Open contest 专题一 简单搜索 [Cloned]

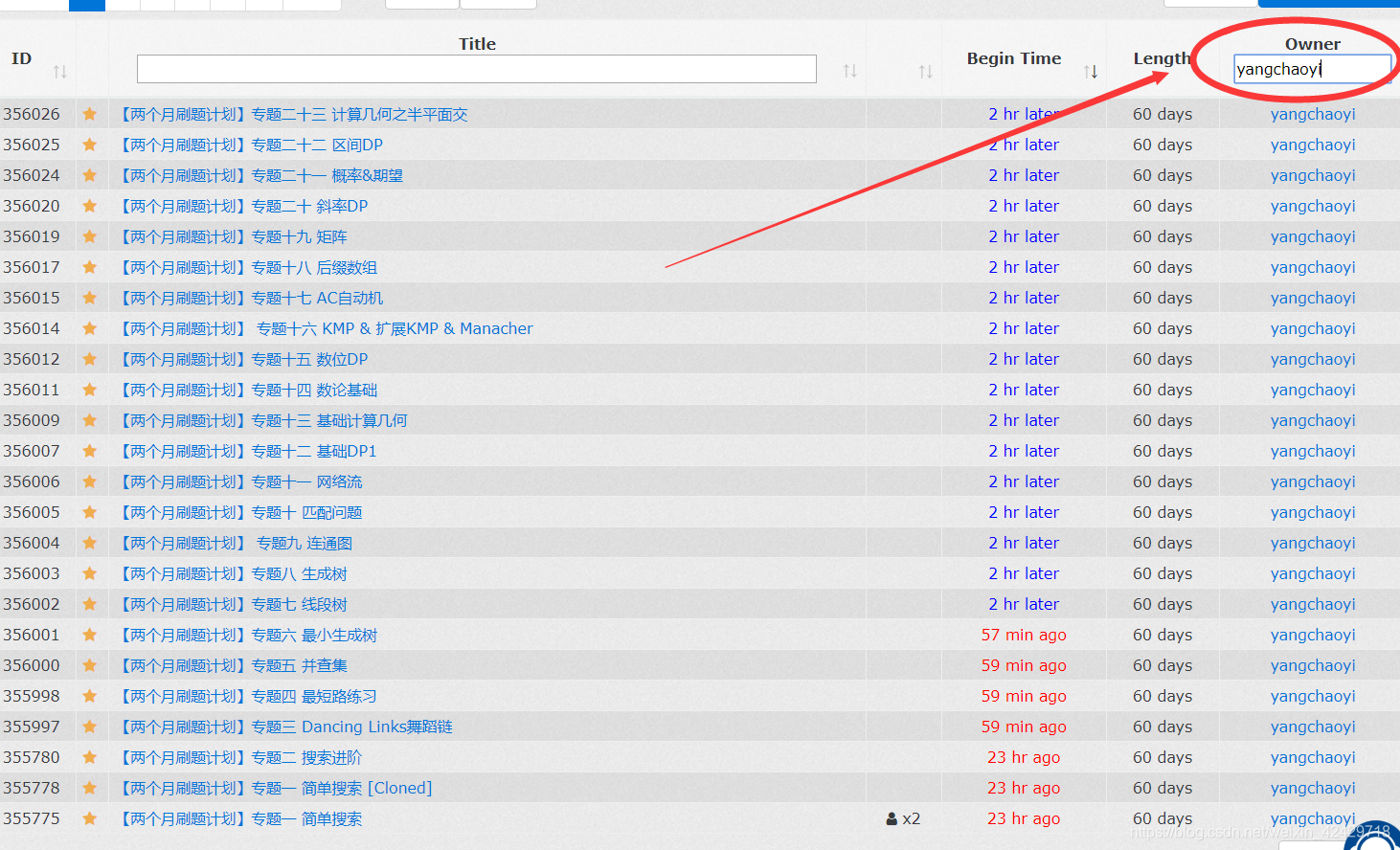(x=276, y=788)
